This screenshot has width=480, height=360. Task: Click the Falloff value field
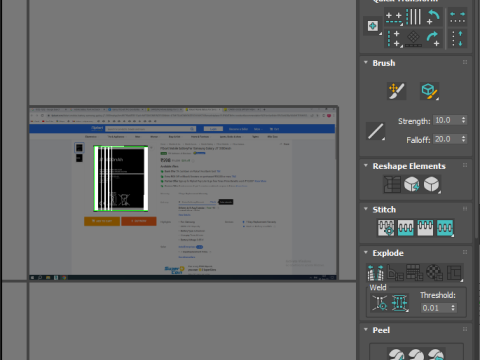(x=447, y=139)
